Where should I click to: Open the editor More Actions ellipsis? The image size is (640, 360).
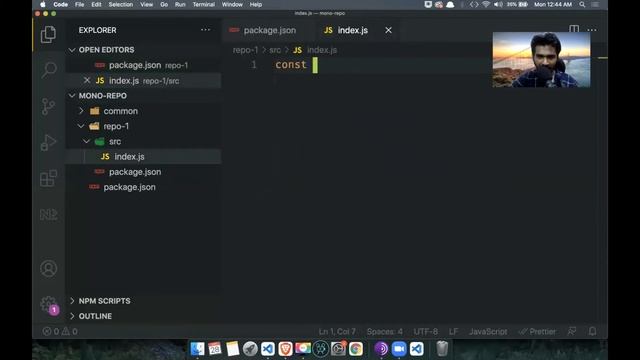coord(591,30)
